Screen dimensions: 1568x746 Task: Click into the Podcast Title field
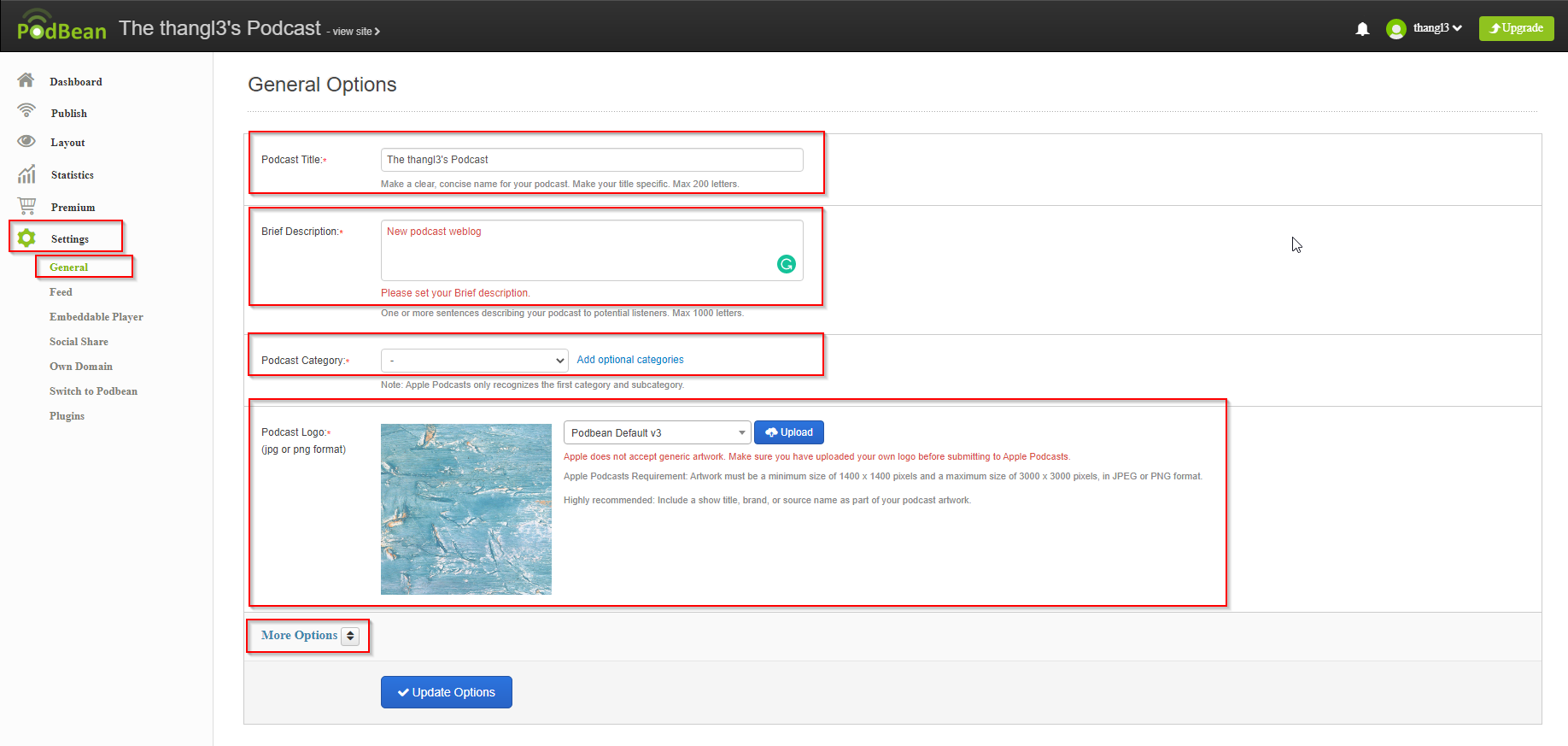pyautogui.click(x=592, y=160)
